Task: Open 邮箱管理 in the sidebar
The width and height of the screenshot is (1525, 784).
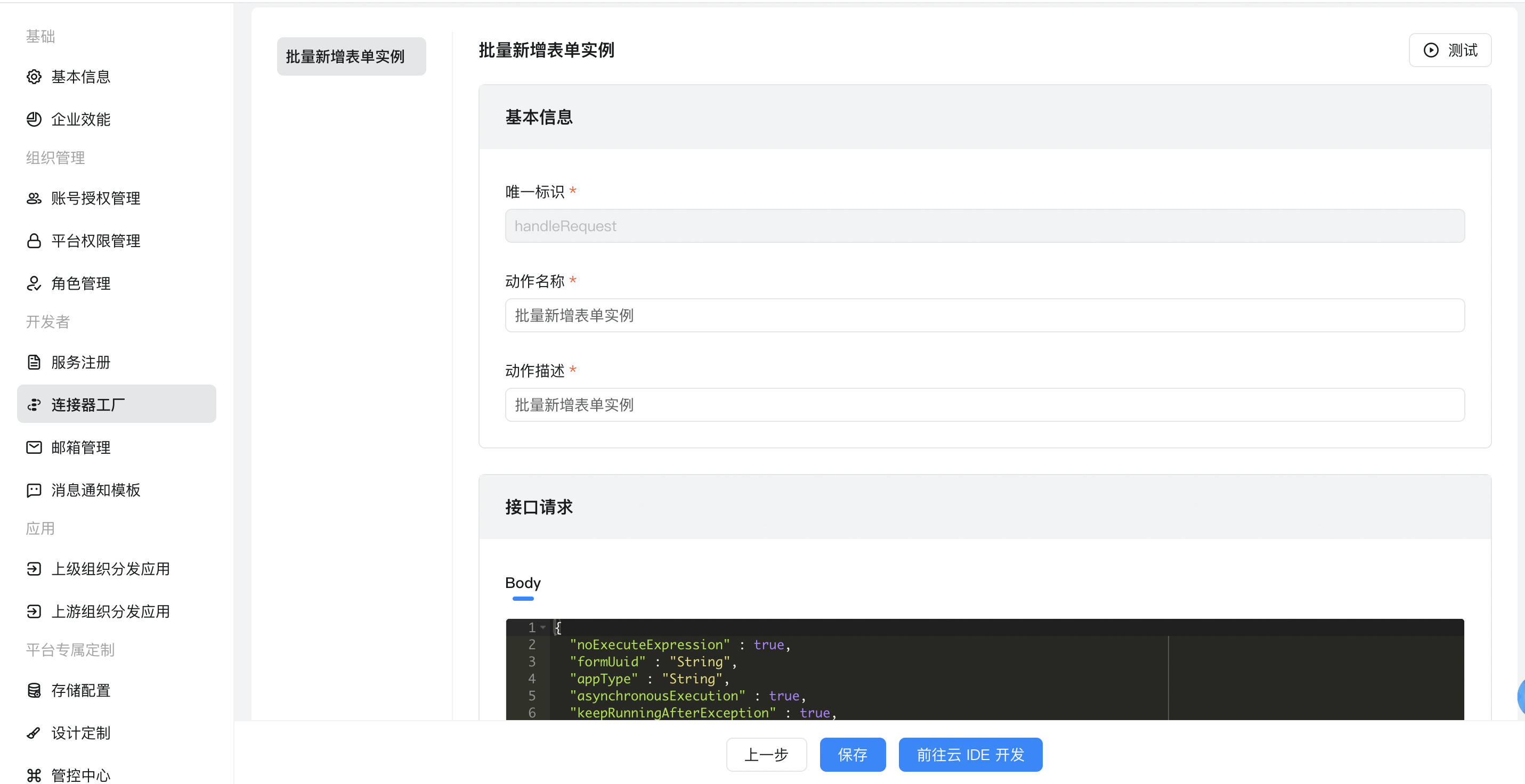Action: [x=117, y=447]
